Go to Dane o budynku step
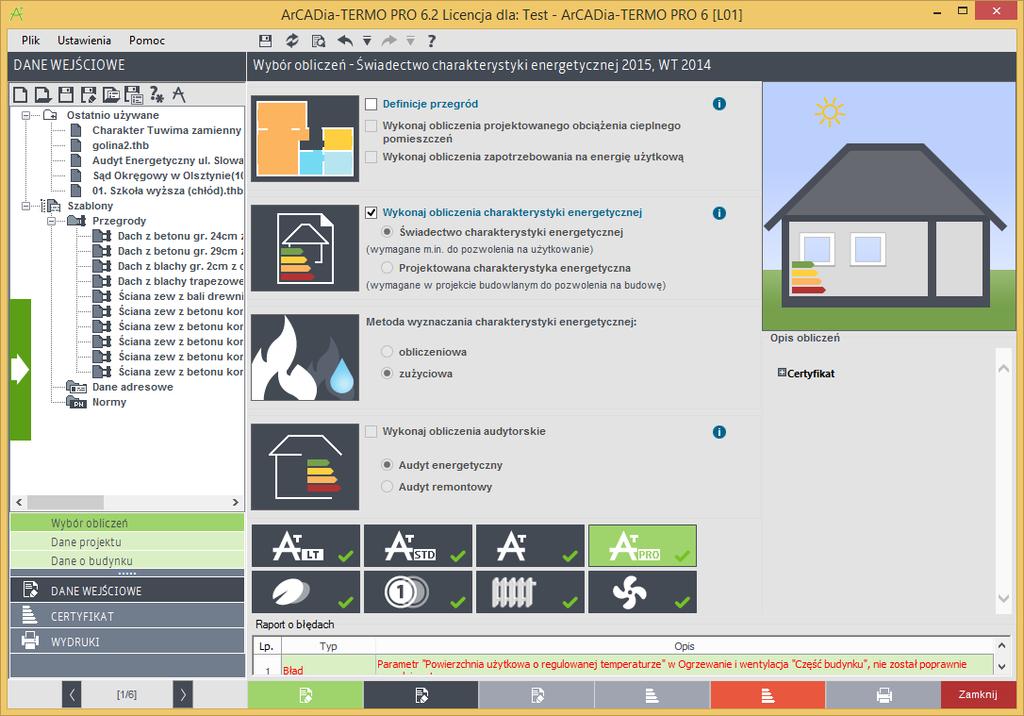 pos(127,561)
